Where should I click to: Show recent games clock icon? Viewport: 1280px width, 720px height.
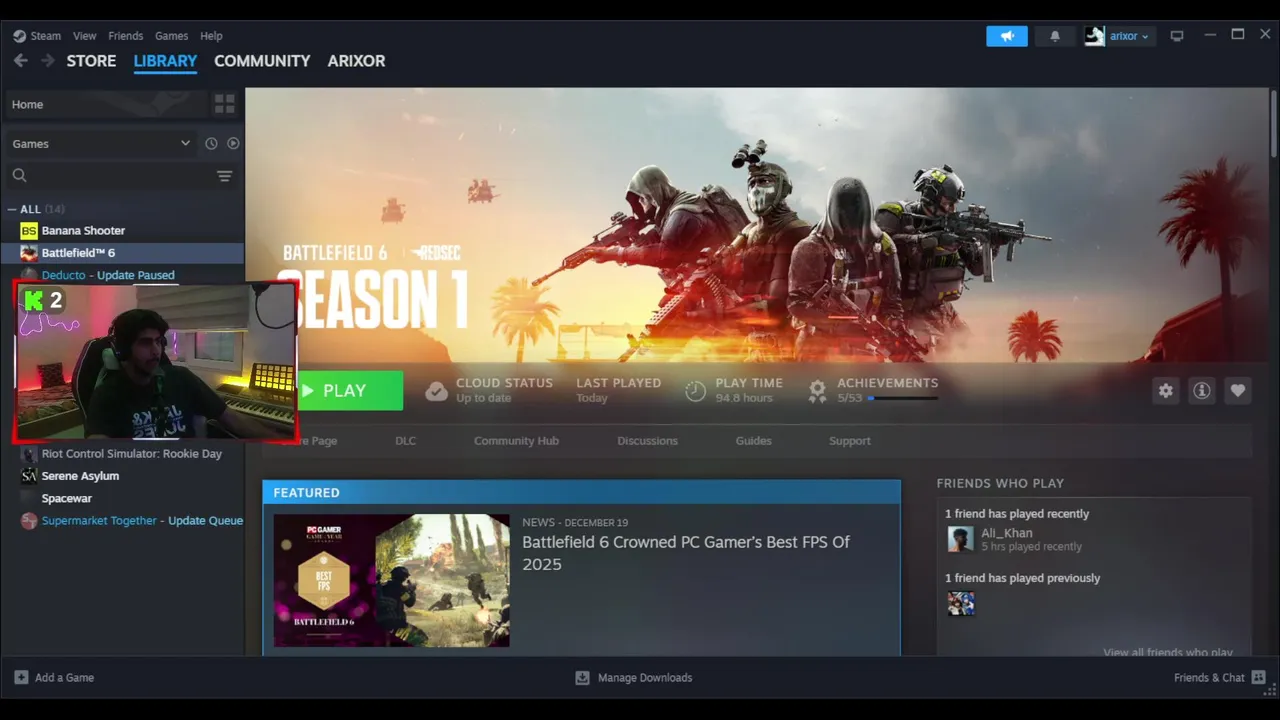pos(211,144)
